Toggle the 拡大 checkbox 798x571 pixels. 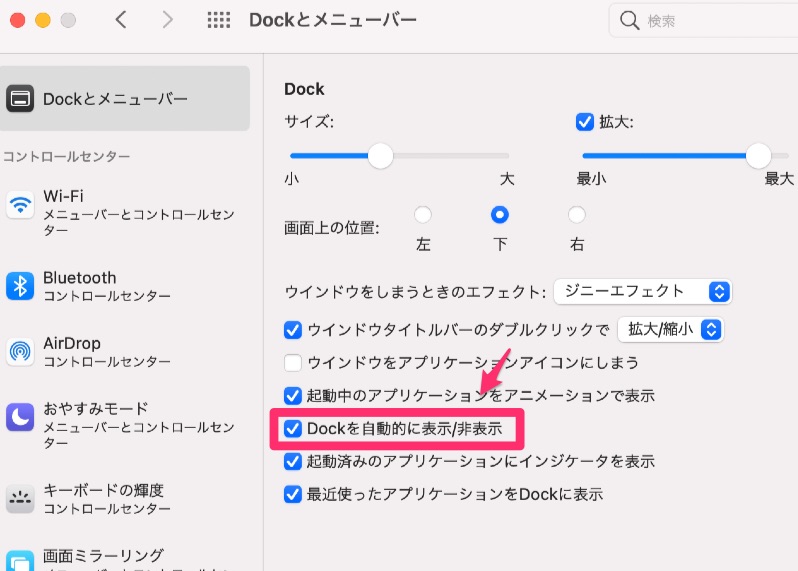pyautogui.click(x=585, y=122)
